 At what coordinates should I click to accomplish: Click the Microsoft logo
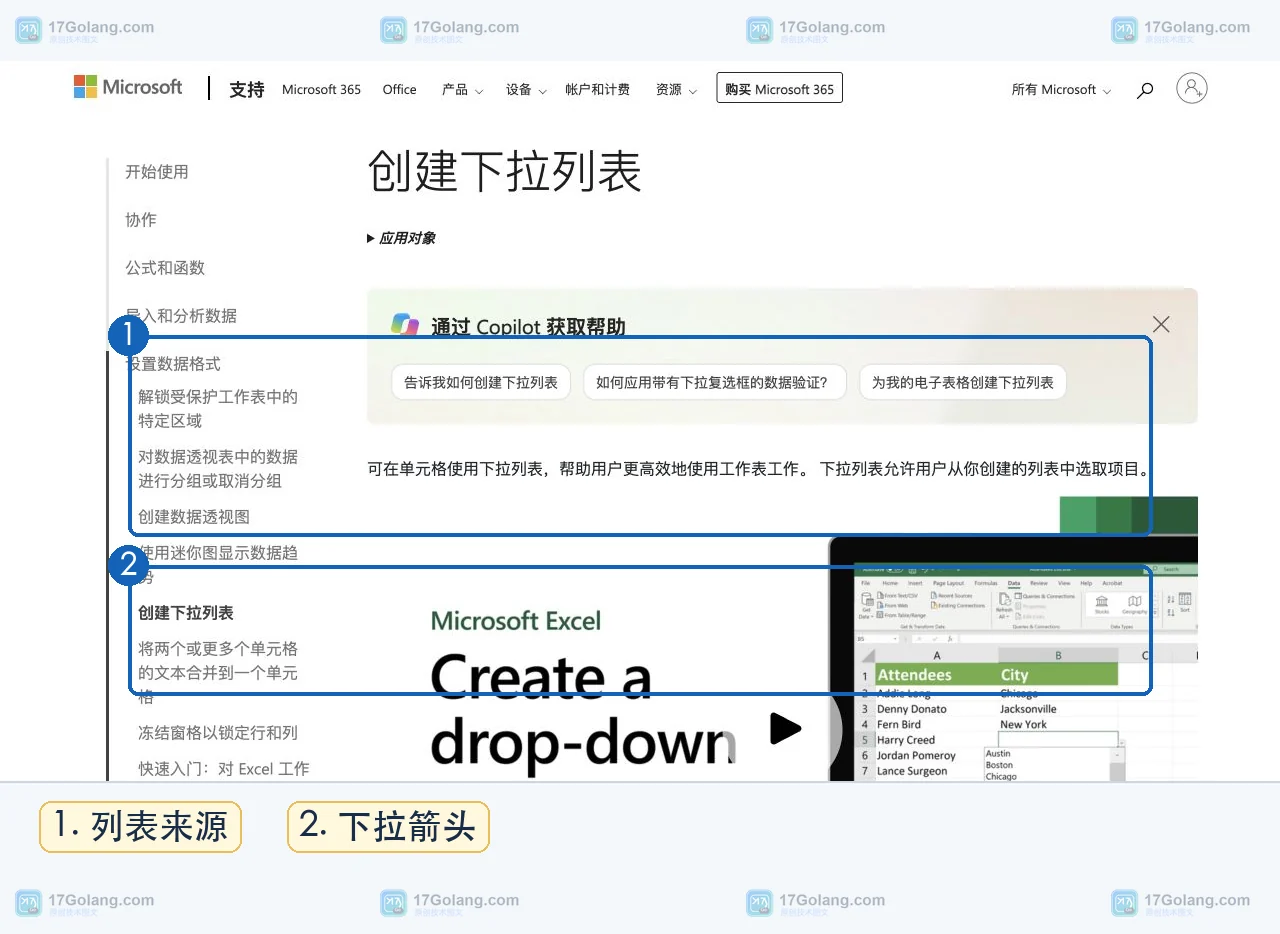pyautogui.click(x=128, y=87)
